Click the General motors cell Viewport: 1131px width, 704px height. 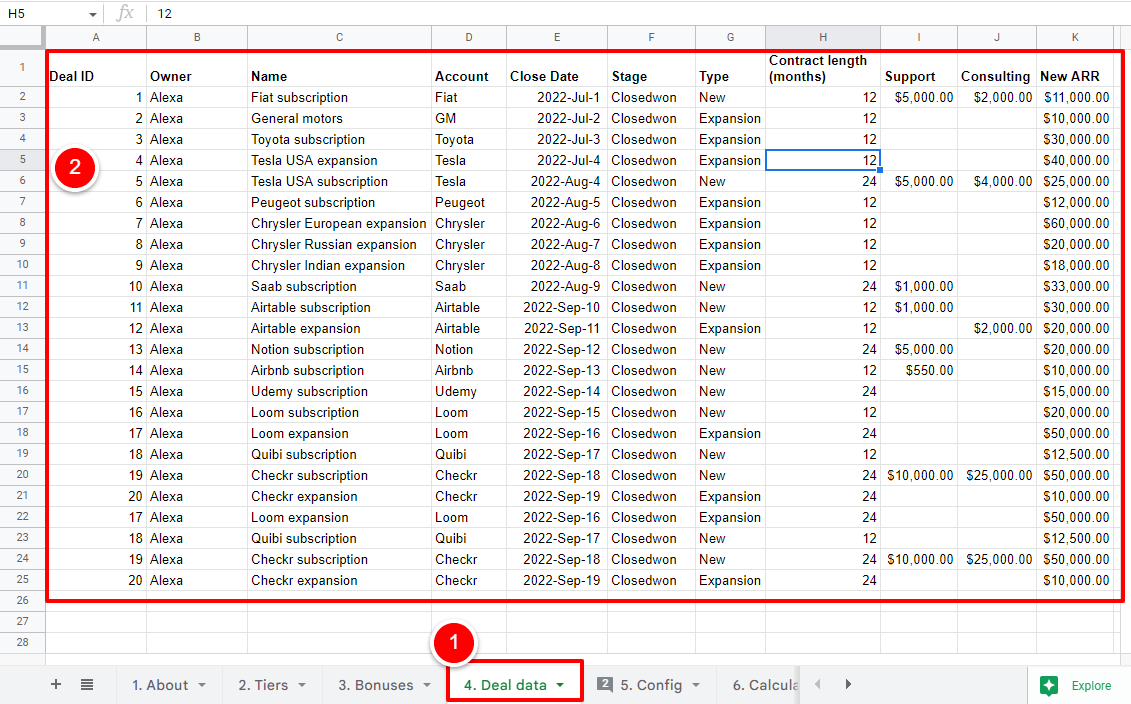click(340, 118)
